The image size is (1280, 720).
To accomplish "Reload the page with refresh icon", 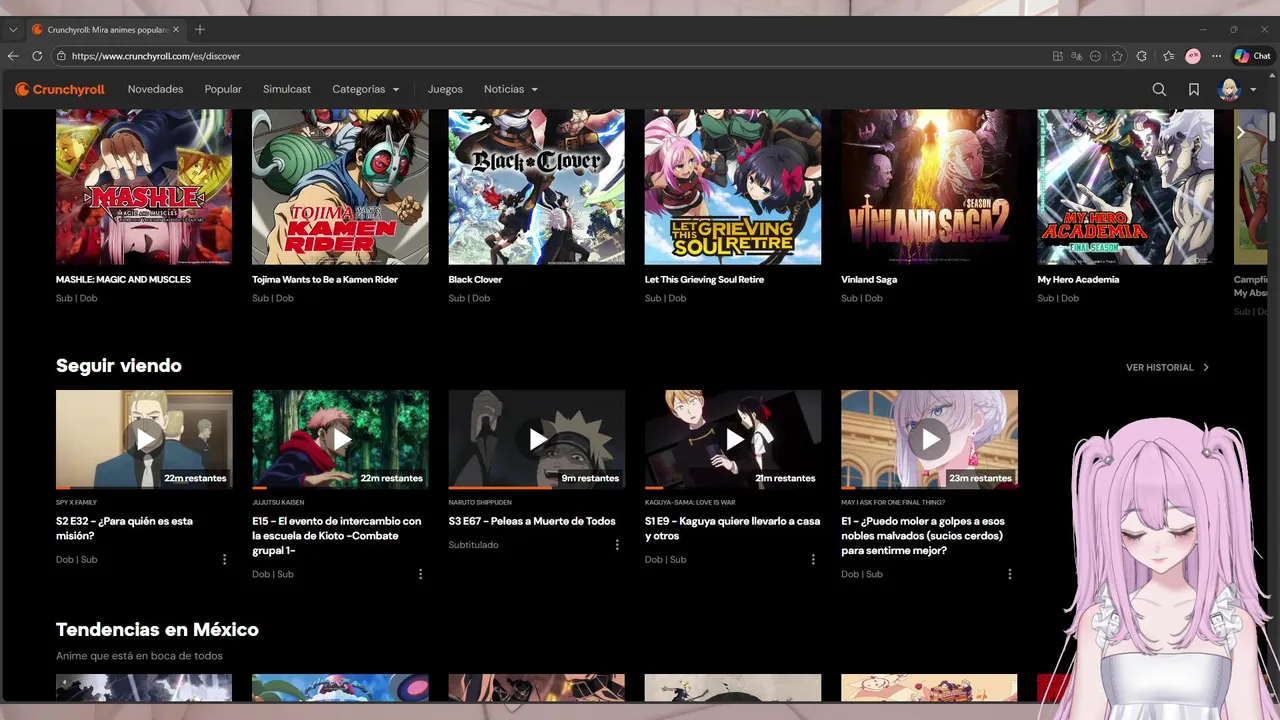I will (x=37, y=56).
